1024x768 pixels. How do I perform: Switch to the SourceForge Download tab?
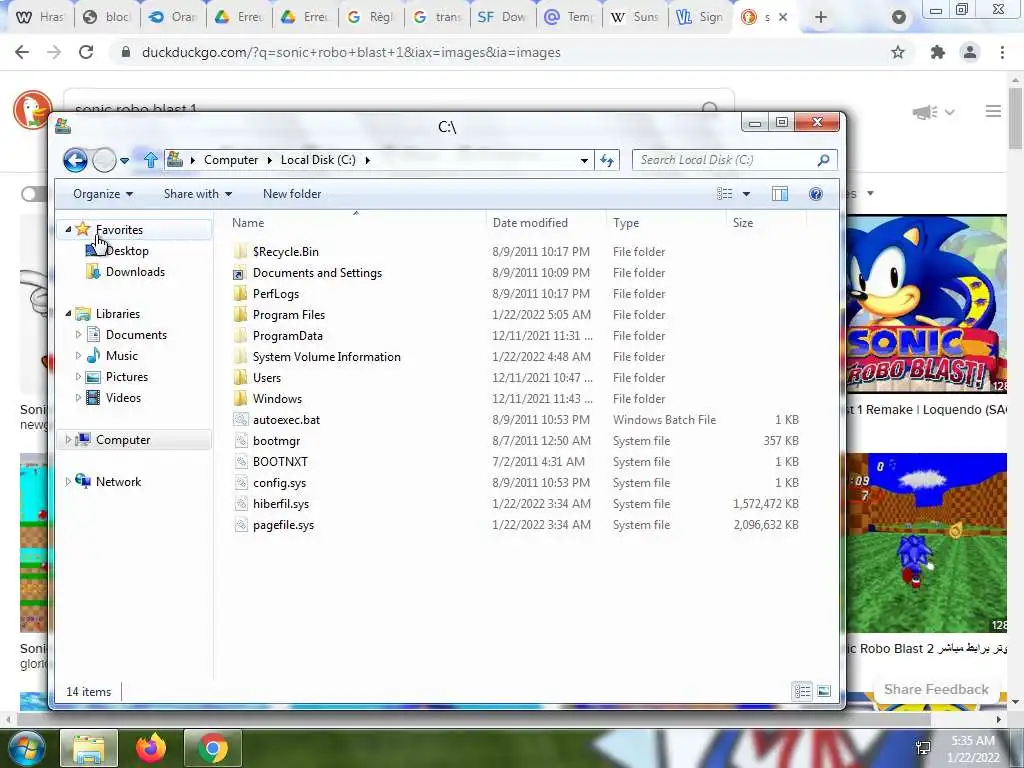tap(502, 17)
